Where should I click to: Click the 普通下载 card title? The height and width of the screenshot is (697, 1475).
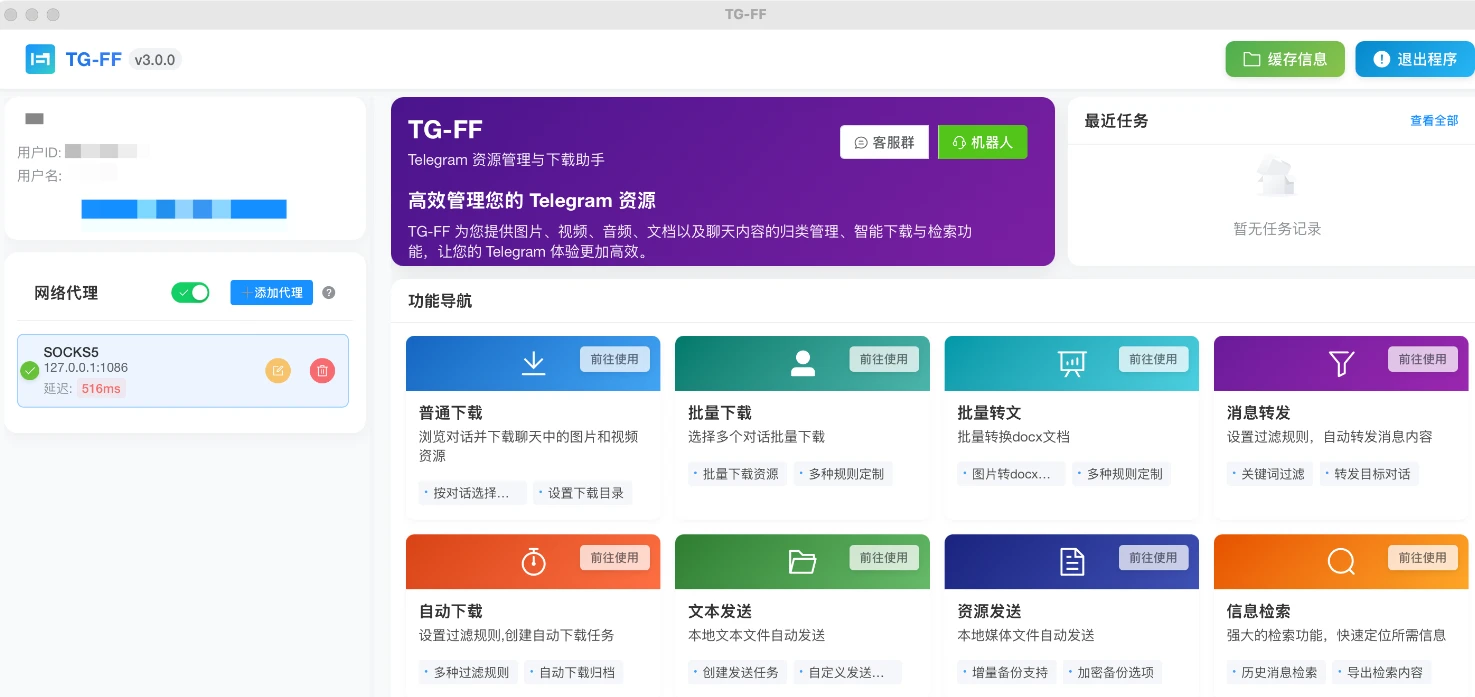click(x=450, y=412)
